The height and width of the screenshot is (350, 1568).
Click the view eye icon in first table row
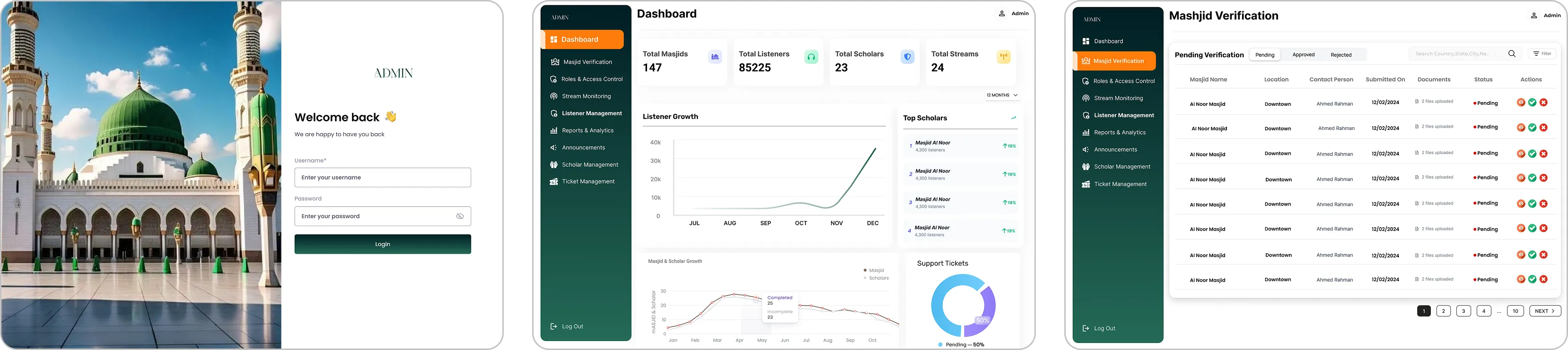(1521, 102)
